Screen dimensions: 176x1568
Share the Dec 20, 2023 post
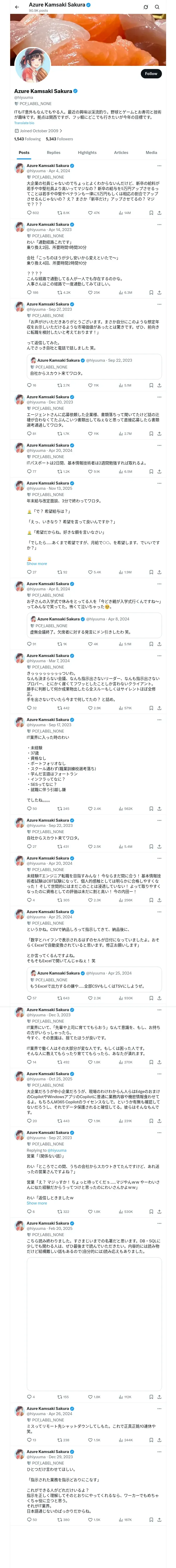coord(159,433)
